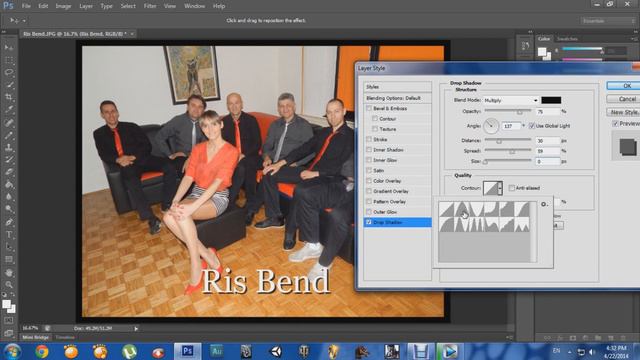Select the Rectangle shape tool
Screen dimensions: 640x360
[x=9, y=260]
